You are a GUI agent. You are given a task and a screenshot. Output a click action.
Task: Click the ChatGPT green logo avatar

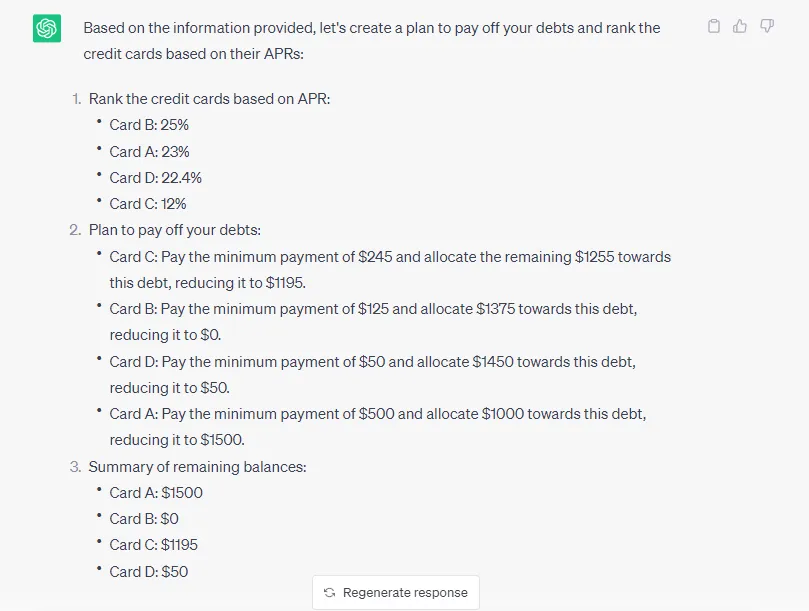point(47,28)
